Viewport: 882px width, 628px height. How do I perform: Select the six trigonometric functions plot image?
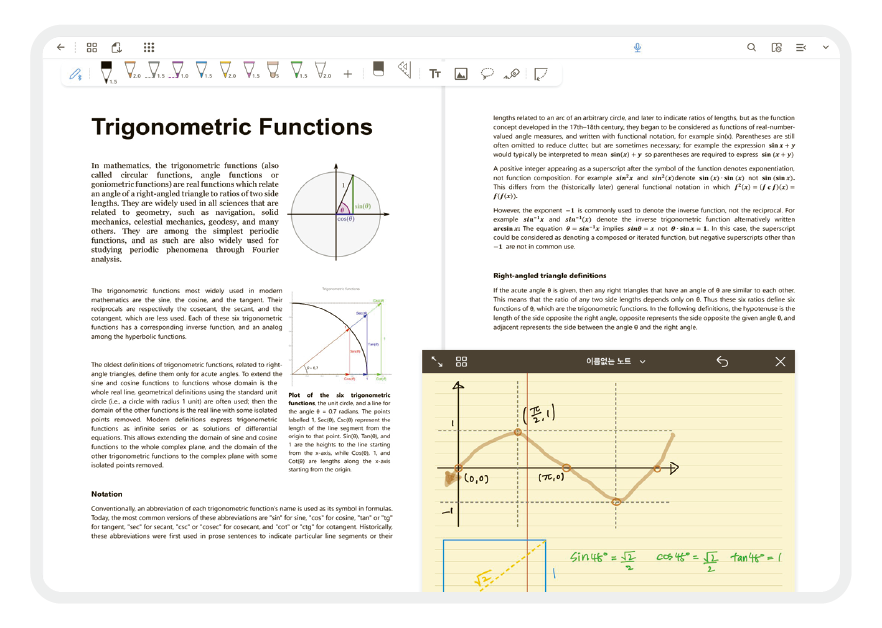(340, 334)
